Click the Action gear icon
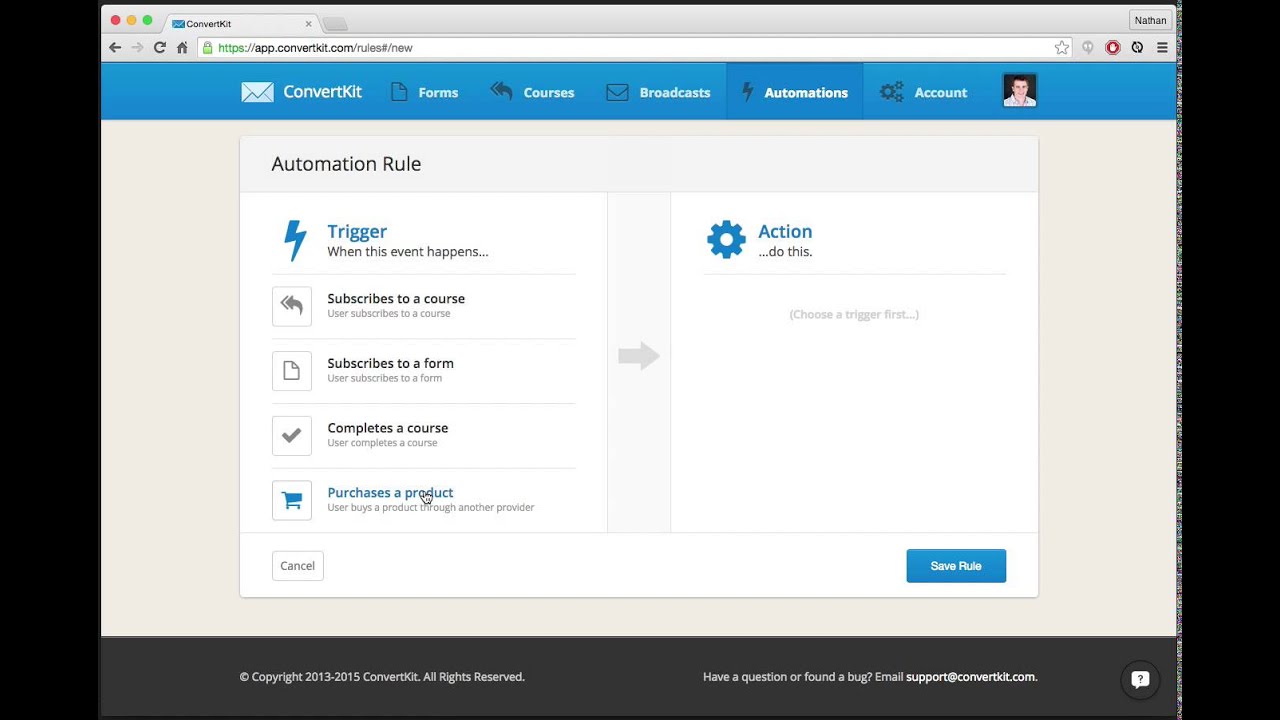Image resolution: width=1280 pixels, height=720 pixels. click(x=726, y=240)
